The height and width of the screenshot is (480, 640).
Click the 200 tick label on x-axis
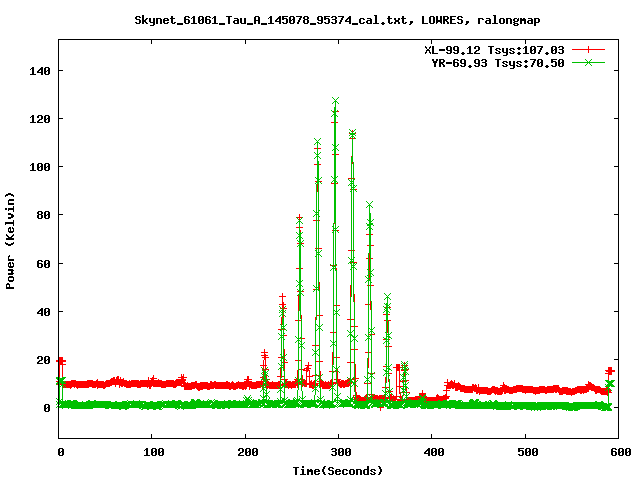point(245,453)
